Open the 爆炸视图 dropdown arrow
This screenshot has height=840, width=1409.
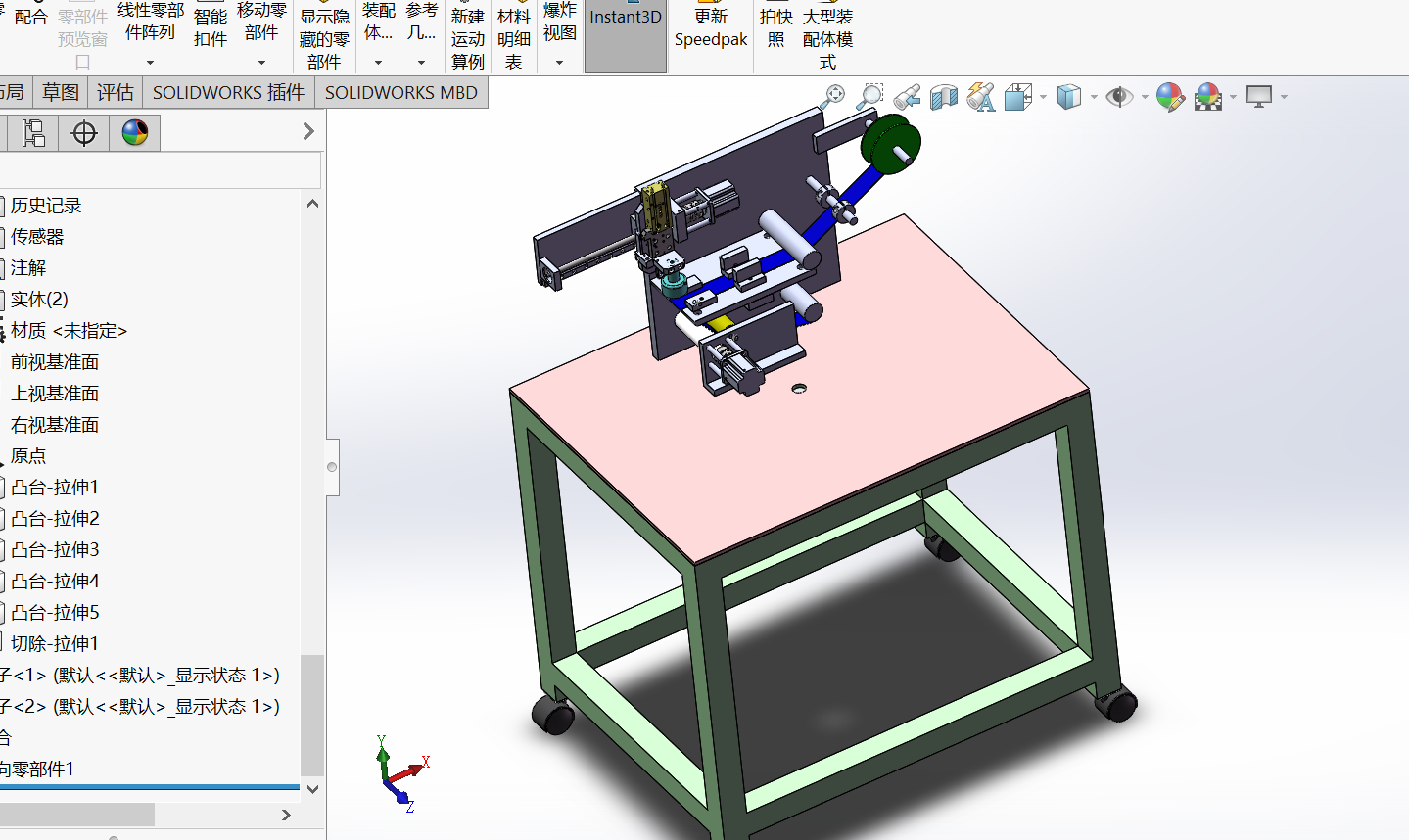coord(560,63)
